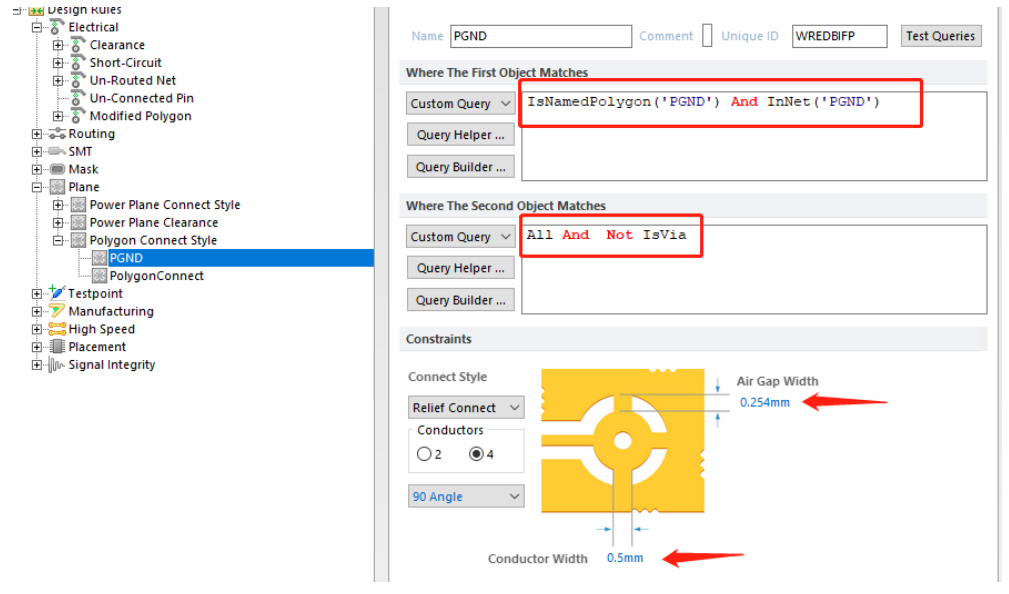Click the Short-Circuit rule icon
The image size is (1009, 594).
(x=78, y=63)
